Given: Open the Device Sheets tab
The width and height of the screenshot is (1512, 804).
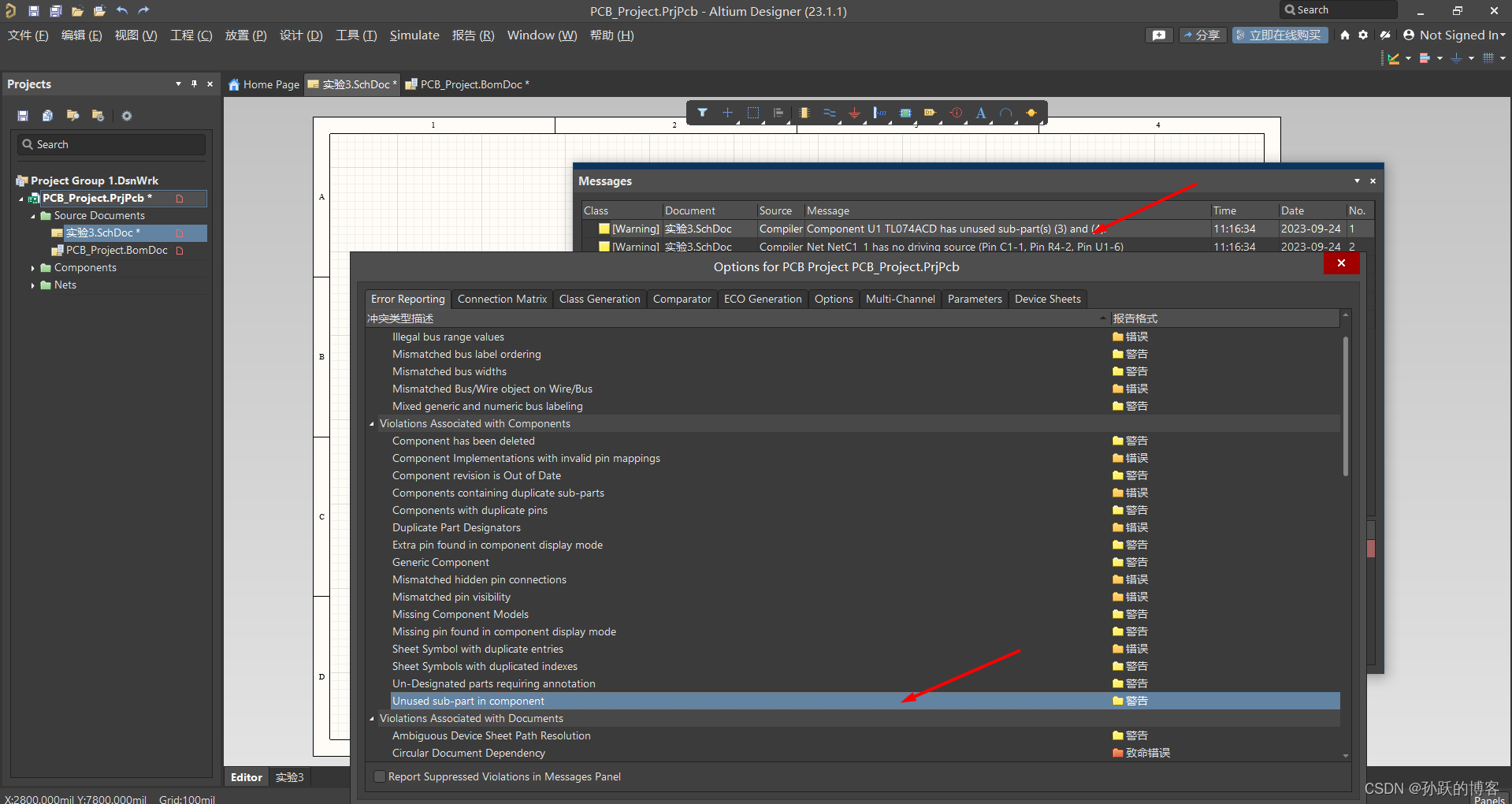Looking at the screenshot, I should click(1047, 299).
